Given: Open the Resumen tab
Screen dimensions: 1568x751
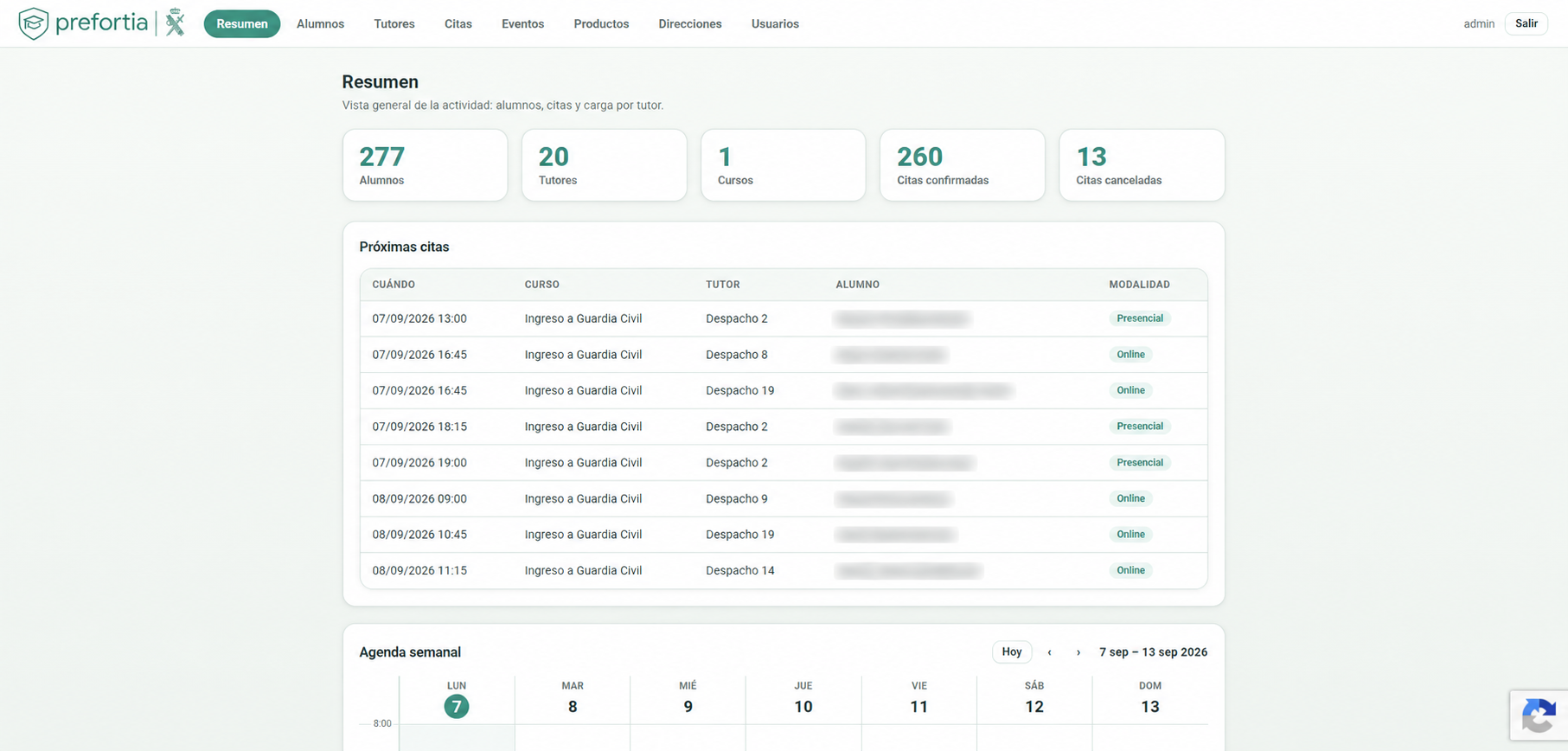Looking at the screenshot, I should click(242, 24).
